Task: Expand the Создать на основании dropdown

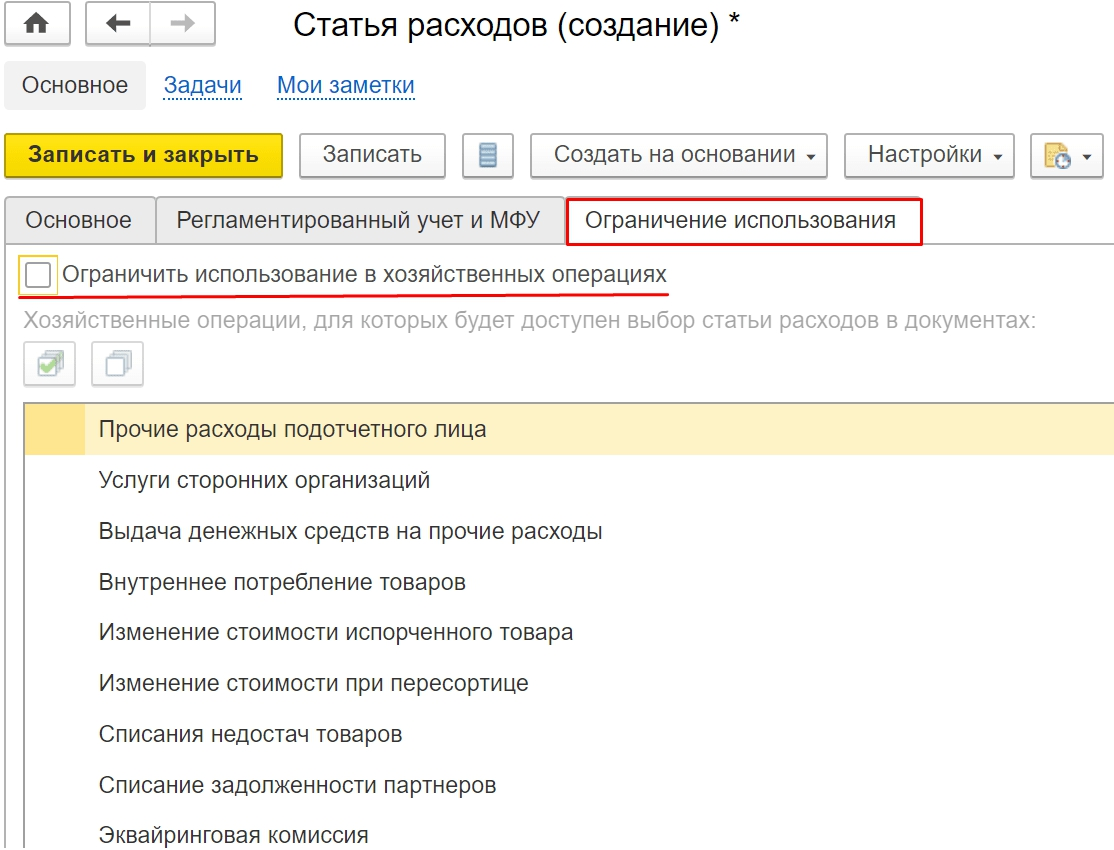Action: (678, 155)
